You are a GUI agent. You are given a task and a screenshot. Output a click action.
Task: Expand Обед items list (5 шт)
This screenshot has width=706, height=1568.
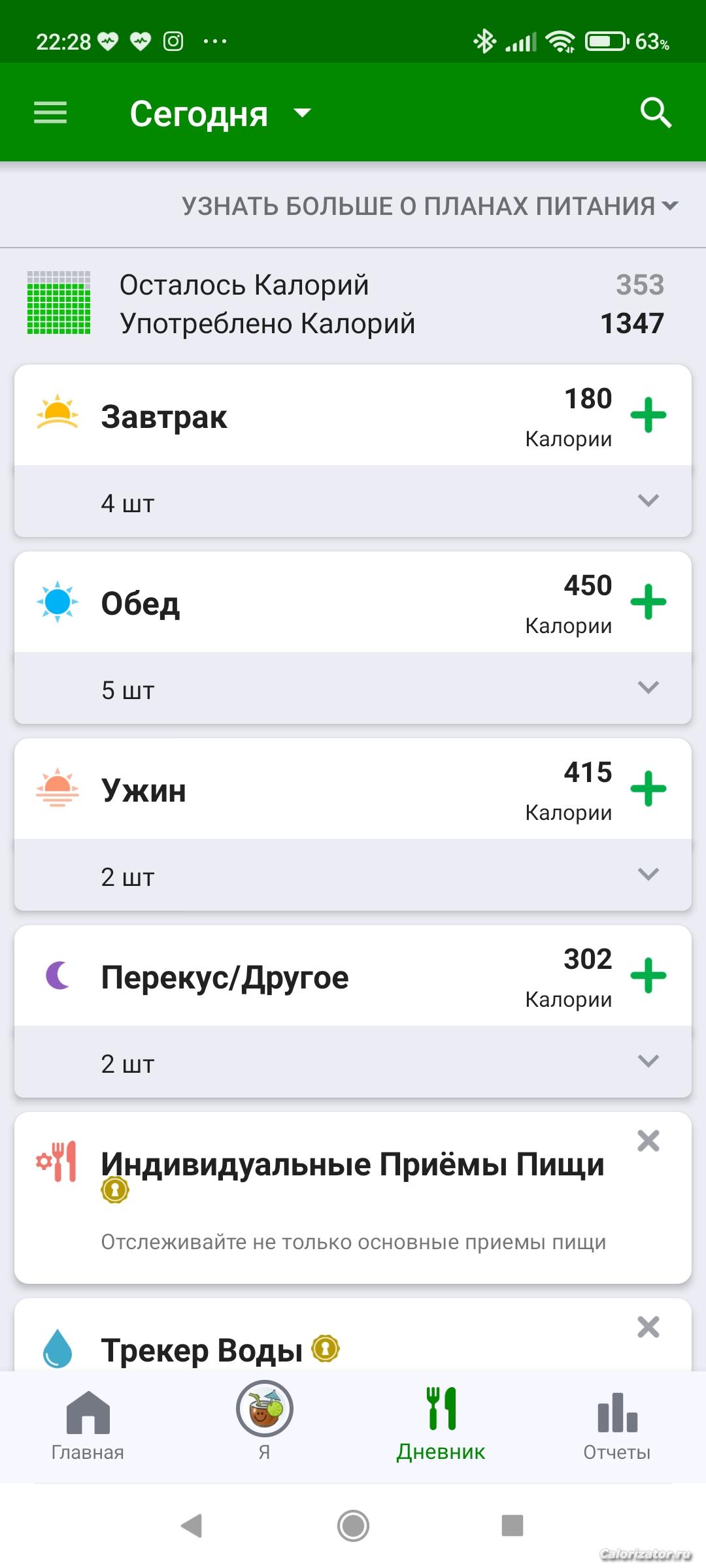(x=648, y=688)
